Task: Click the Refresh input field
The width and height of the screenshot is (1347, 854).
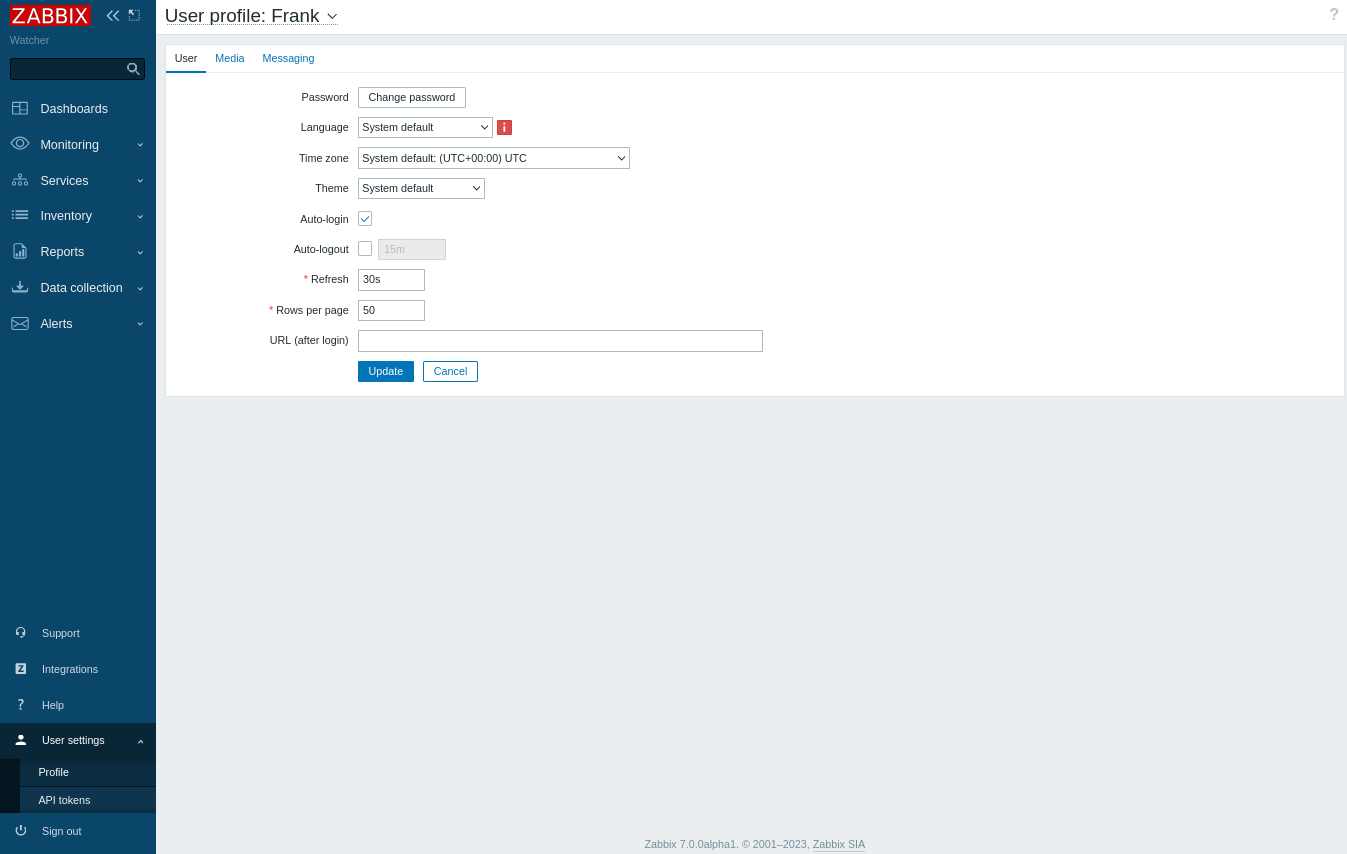Action: [391, 280]
